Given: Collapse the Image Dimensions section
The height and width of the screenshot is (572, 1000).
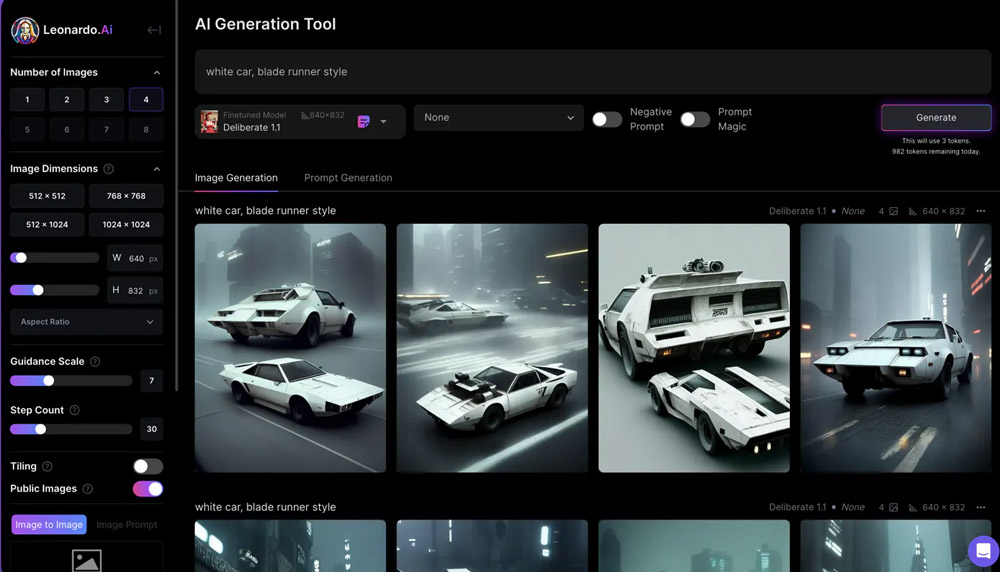Looking at the screenshot, I should click(x=157, y=169).
